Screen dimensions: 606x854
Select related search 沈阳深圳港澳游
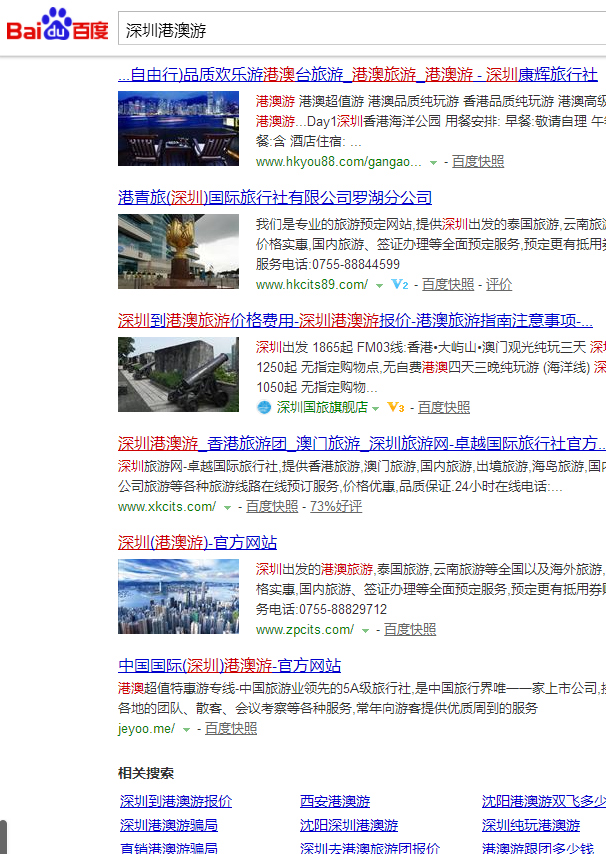click(x=349, y=825)
